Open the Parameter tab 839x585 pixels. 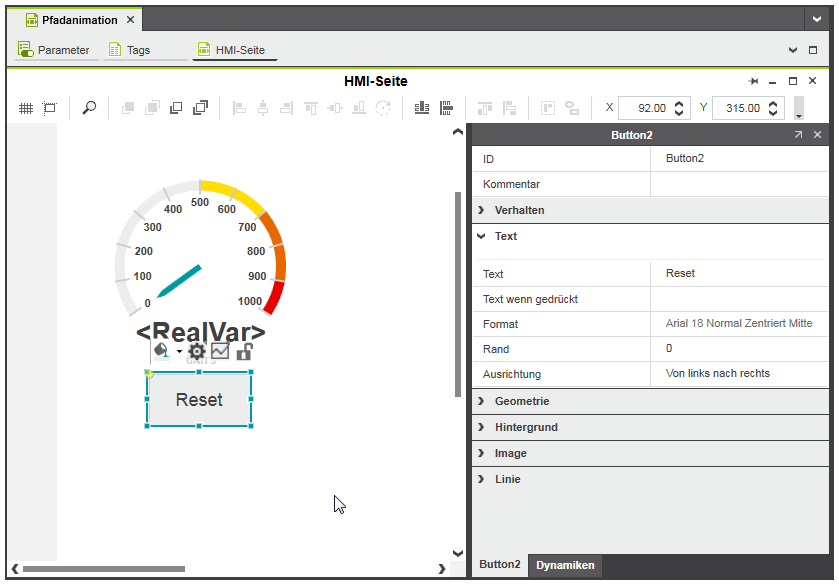(55, 50)
